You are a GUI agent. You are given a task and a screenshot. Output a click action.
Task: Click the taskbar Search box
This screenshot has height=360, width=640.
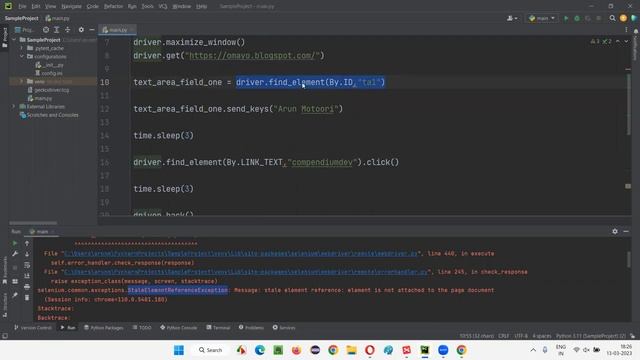point(211,350)
